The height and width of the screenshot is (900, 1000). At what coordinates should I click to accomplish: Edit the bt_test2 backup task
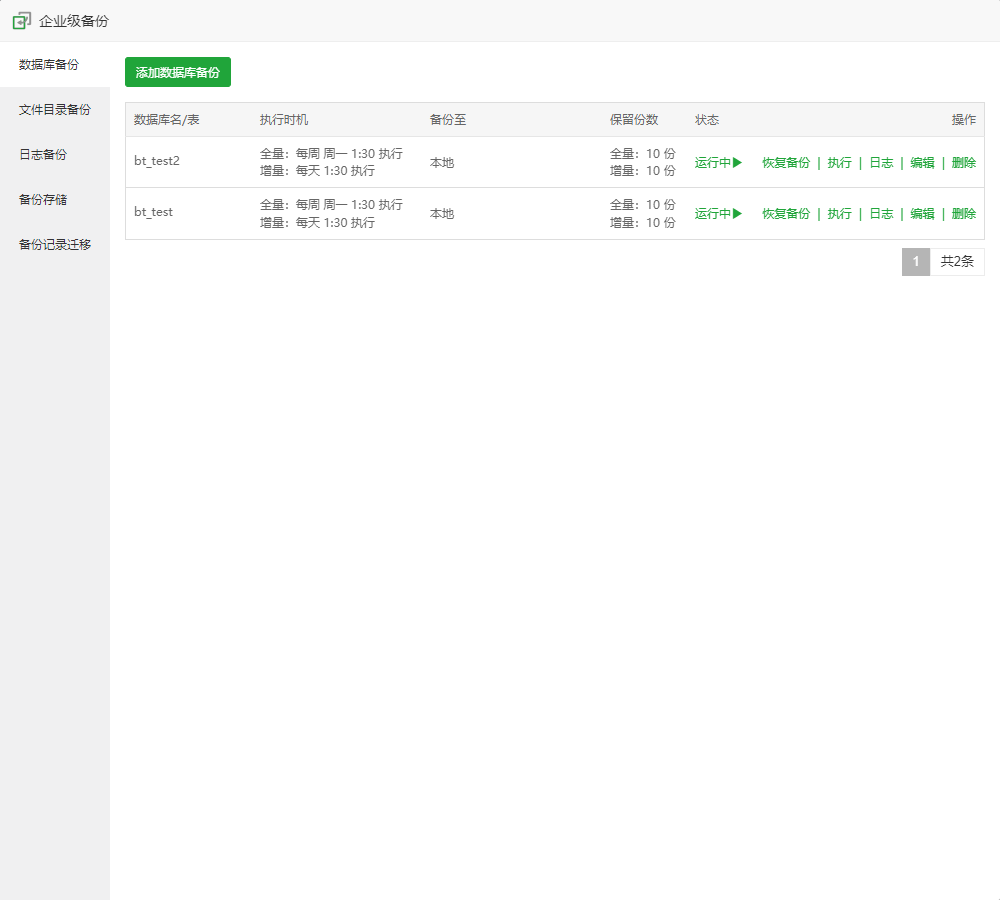click(922, 162)
